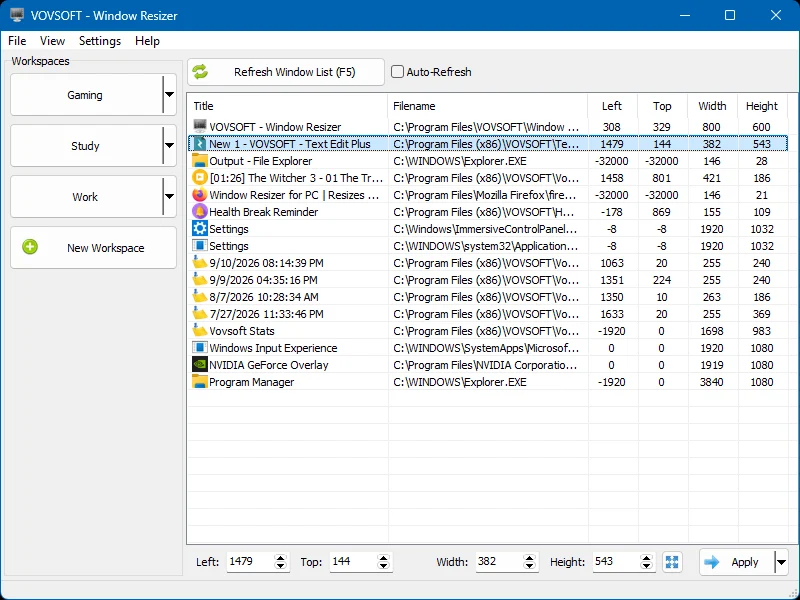800x600 pixels.
Task: Enable the Auto-Refresh checkbox
Action: (397, 71)
